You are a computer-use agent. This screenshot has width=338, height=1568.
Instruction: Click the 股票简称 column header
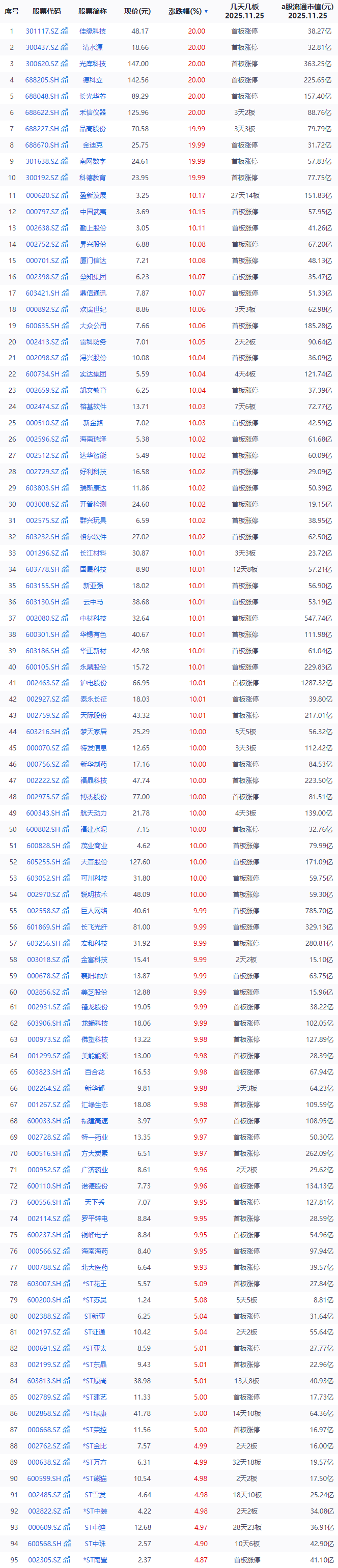[x=93, y=12]
